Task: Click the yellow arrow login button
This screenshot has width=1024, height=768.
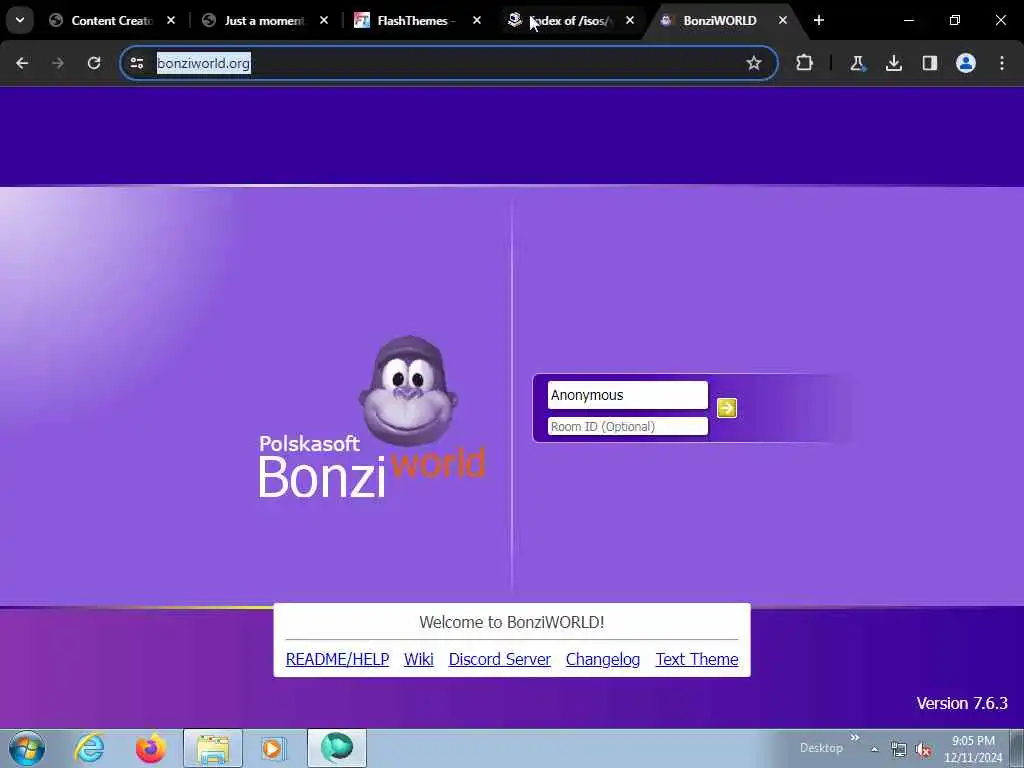Action: (x=726, y=408)
